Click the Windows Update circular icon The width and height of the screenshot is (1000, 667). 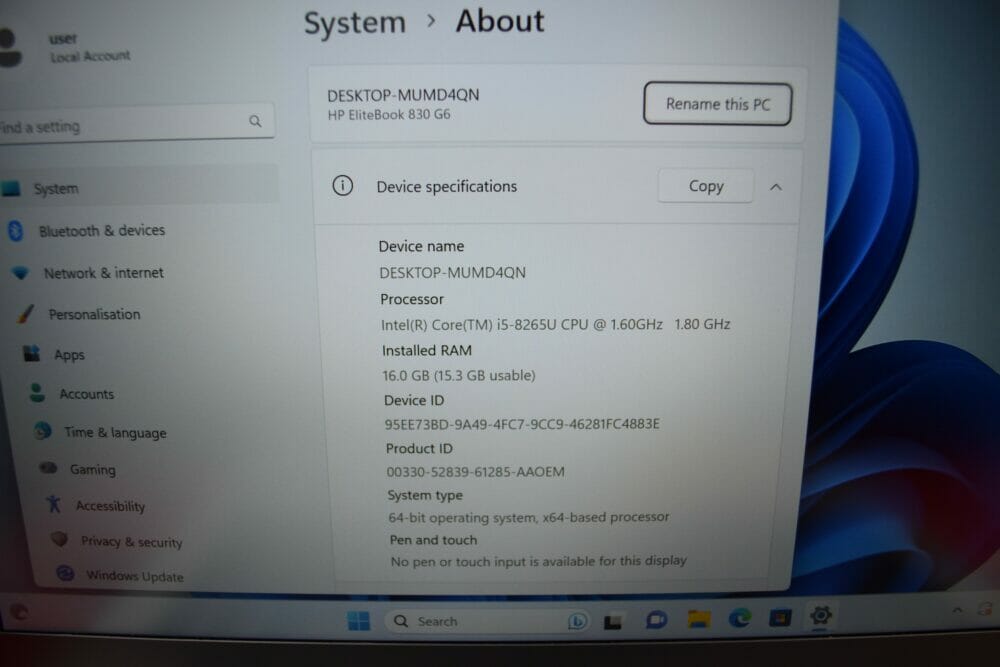(65, 573)
